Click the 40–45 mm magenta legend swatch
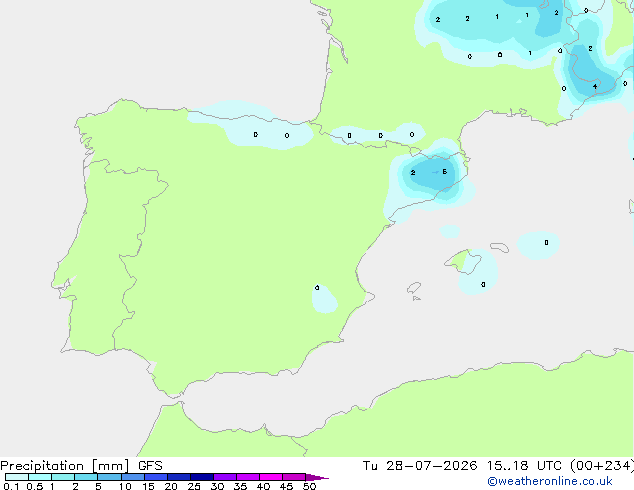 tap(271, 477)
